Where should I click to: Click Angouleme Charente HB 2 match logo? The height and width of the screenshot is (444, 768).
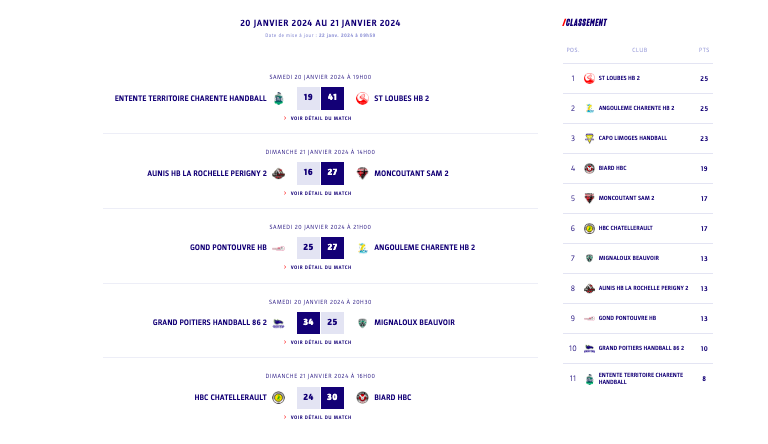coord(362,248)
